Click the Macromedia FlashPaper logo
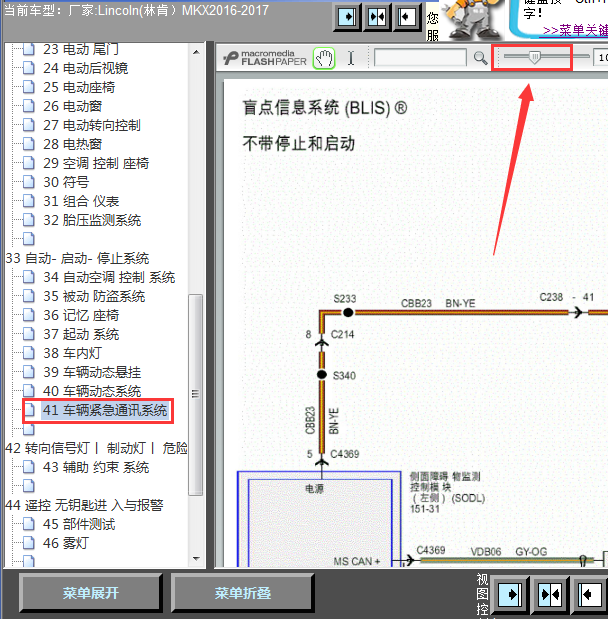The height and width of the screenshot is (619, 608). click(x=265, y=58)
